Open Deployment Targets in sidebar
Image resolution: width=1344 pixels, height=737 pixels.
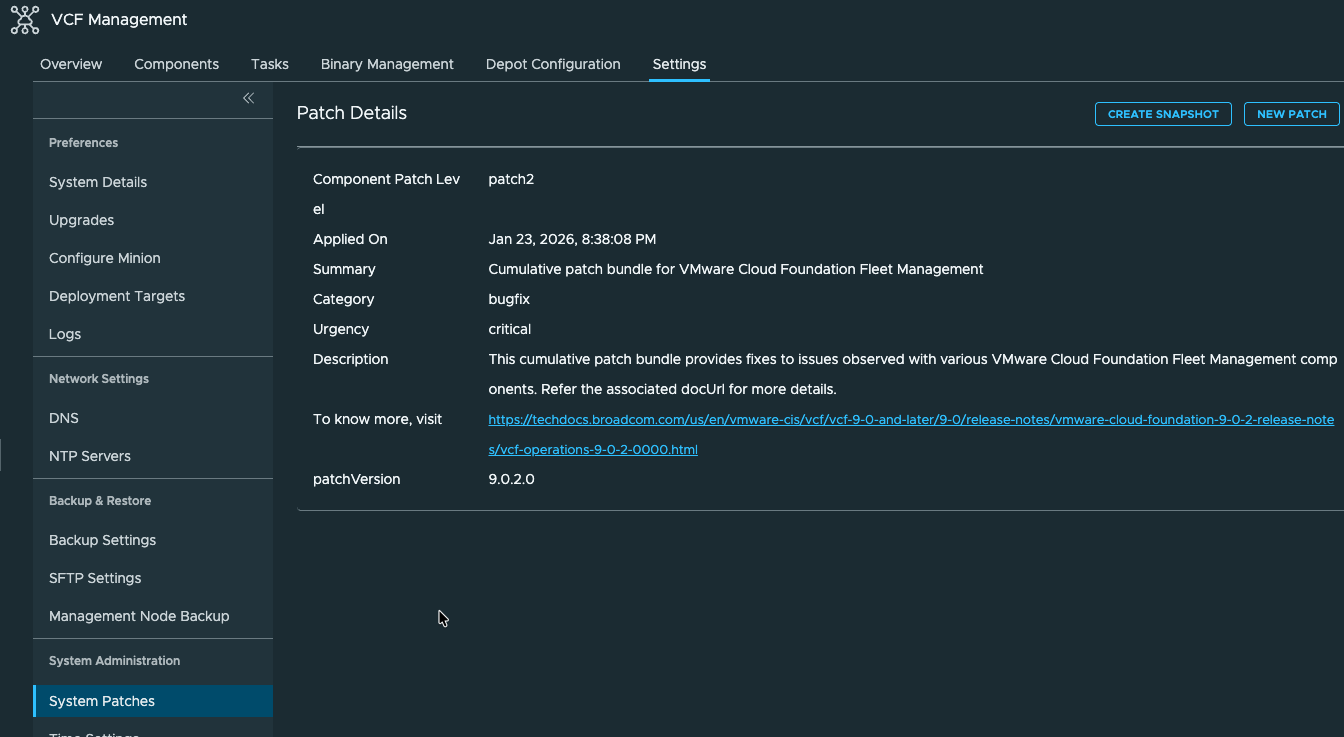117,296
